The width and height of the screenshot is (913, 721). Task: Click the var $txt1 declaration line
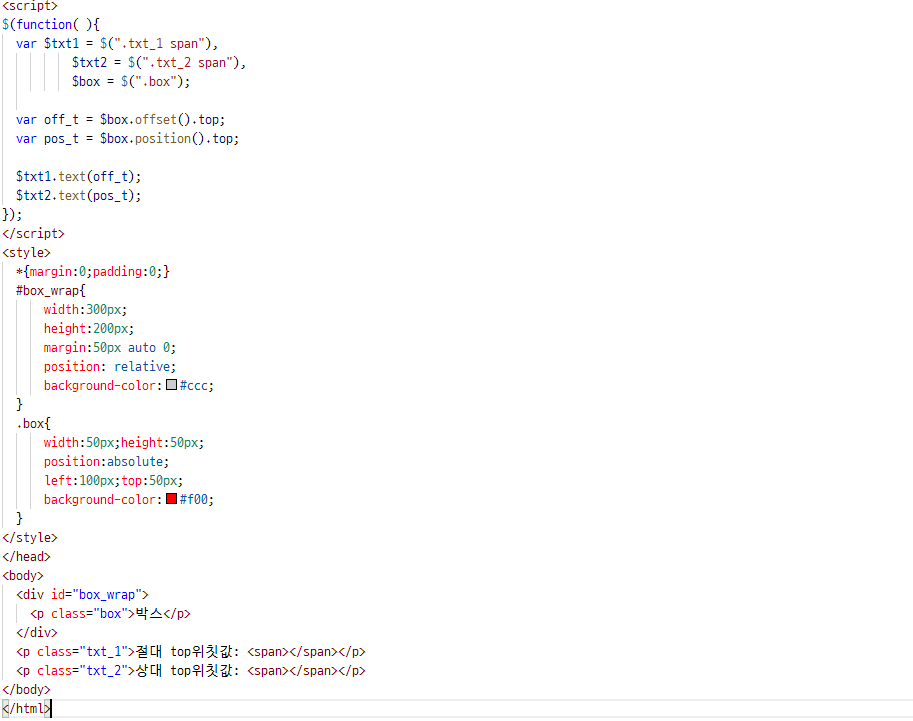(x=116, y=44)
